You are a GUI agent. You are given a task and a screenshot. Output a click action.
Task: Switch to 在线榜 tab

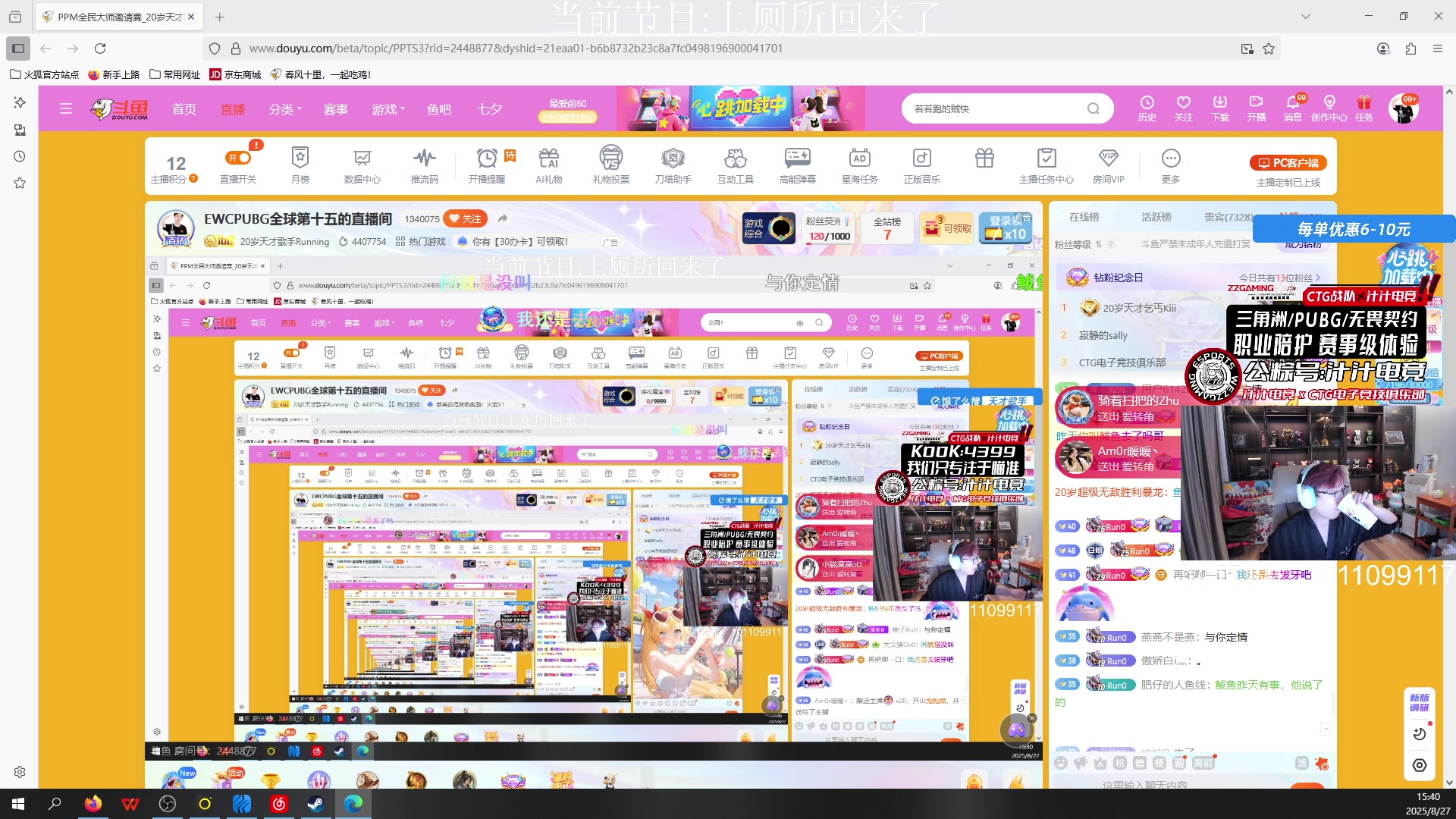point(1084,217)
